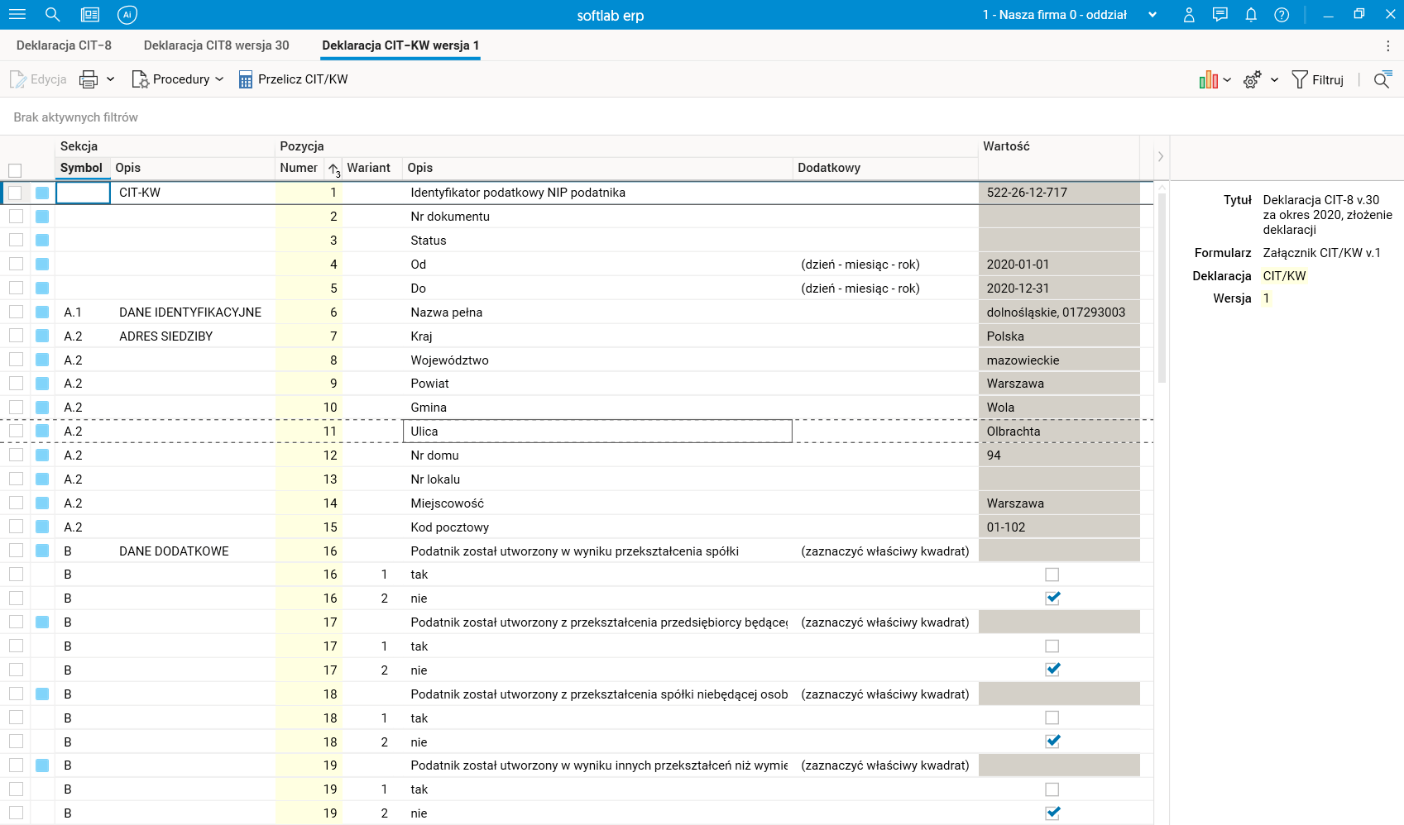
Task: Open the user profile icon
Action: [x=1189, y=15]
